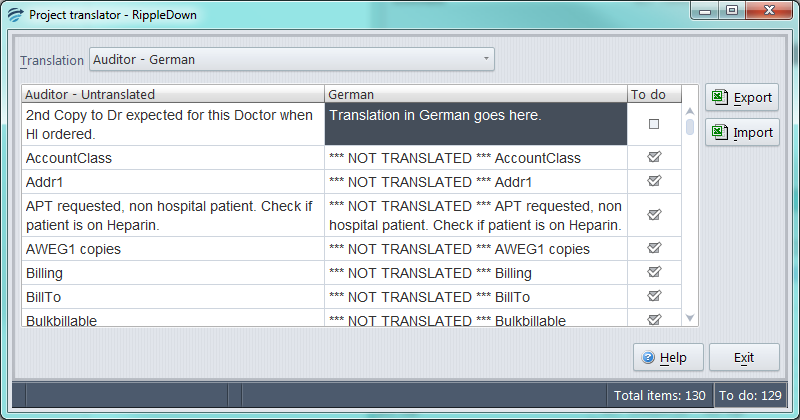Uncheck the To do box for AccountClass
This screenshot has width=800, height=420.
(x=654, y=157)
